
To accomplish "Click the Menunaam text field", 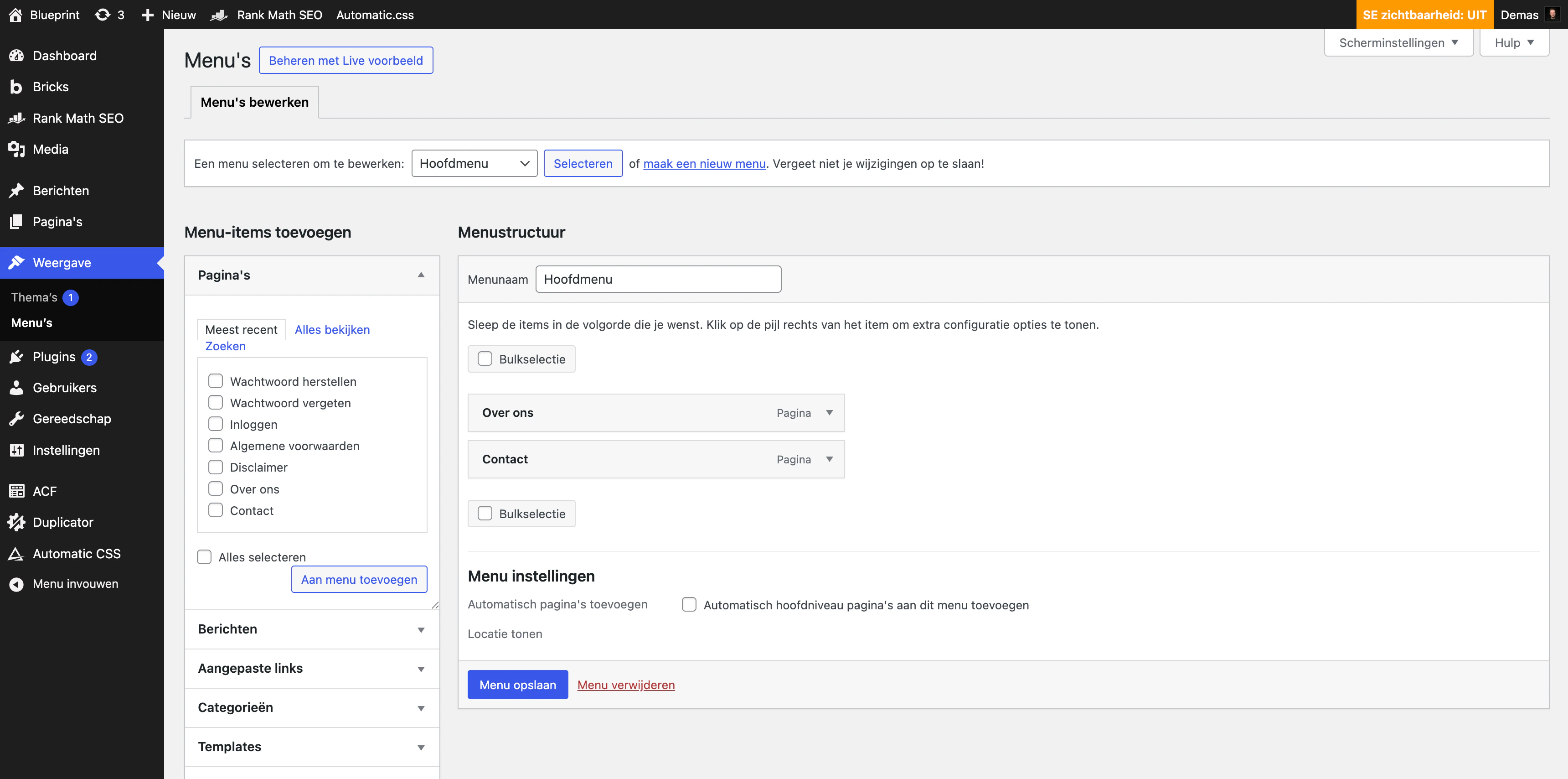I will pyautogui.click(x=658, y=279).
